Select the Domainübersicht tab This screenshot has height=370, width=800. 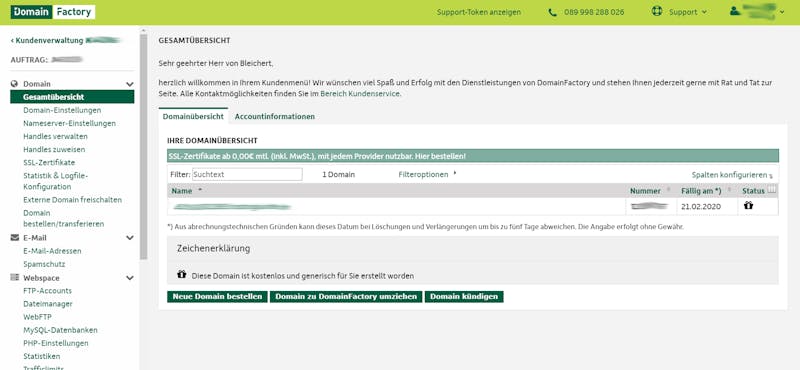pyautogui.click(x=193, y=116)
